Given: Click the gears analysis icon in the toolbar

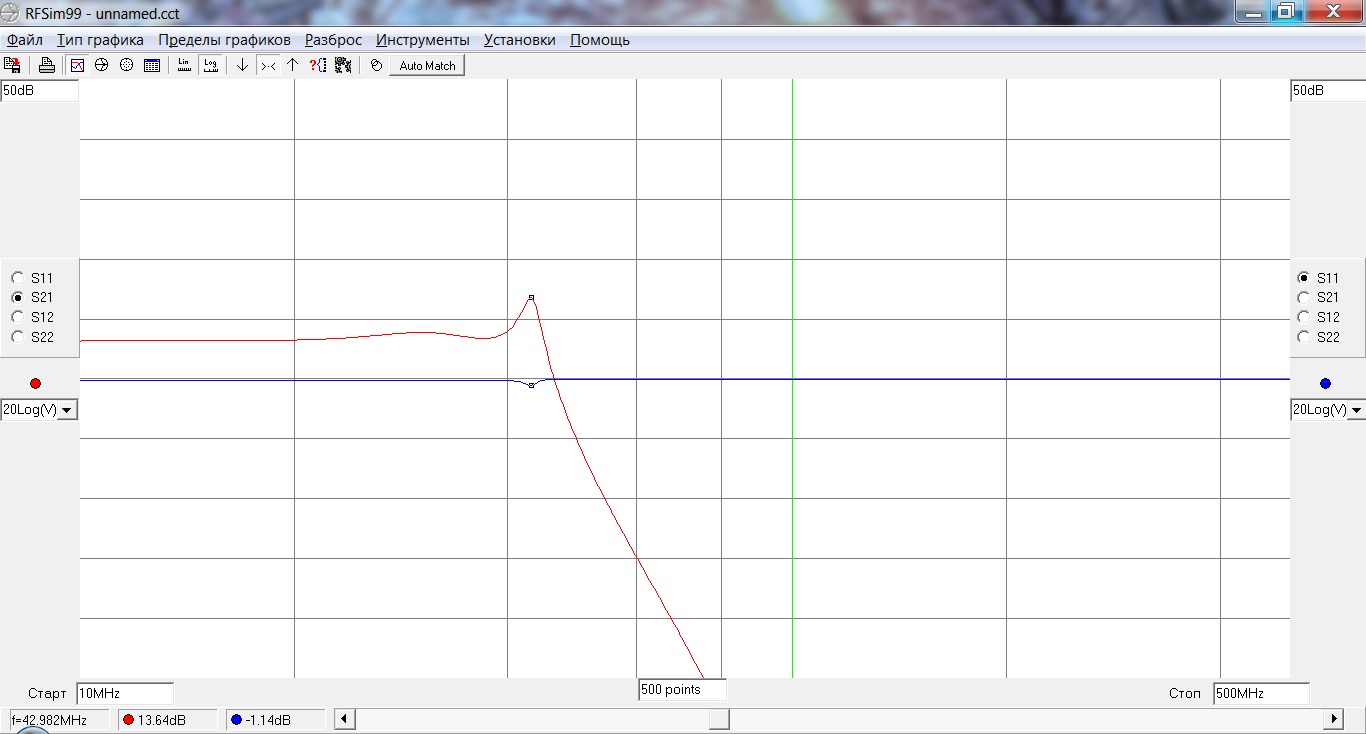Looking at the screenshot, I should tap(343, 65).
